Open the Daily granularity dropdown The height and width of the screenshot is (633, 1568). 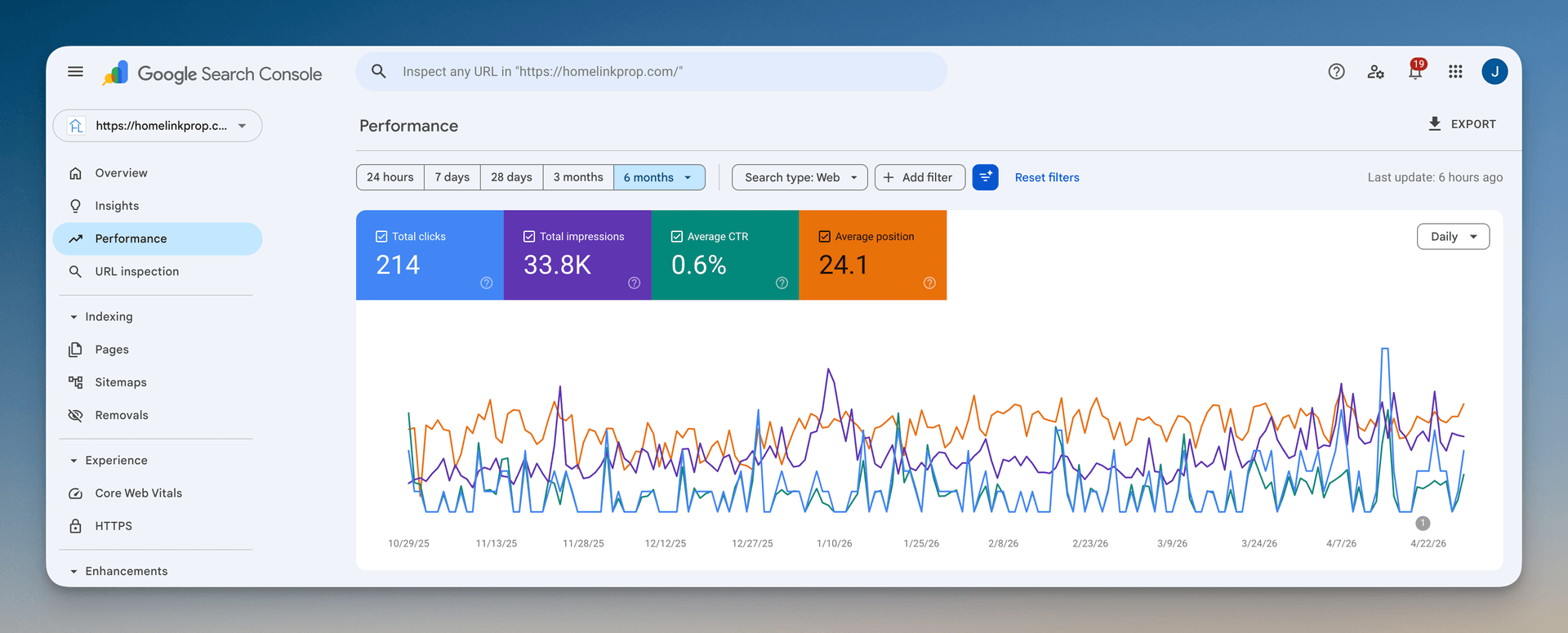coord(1453,237)
